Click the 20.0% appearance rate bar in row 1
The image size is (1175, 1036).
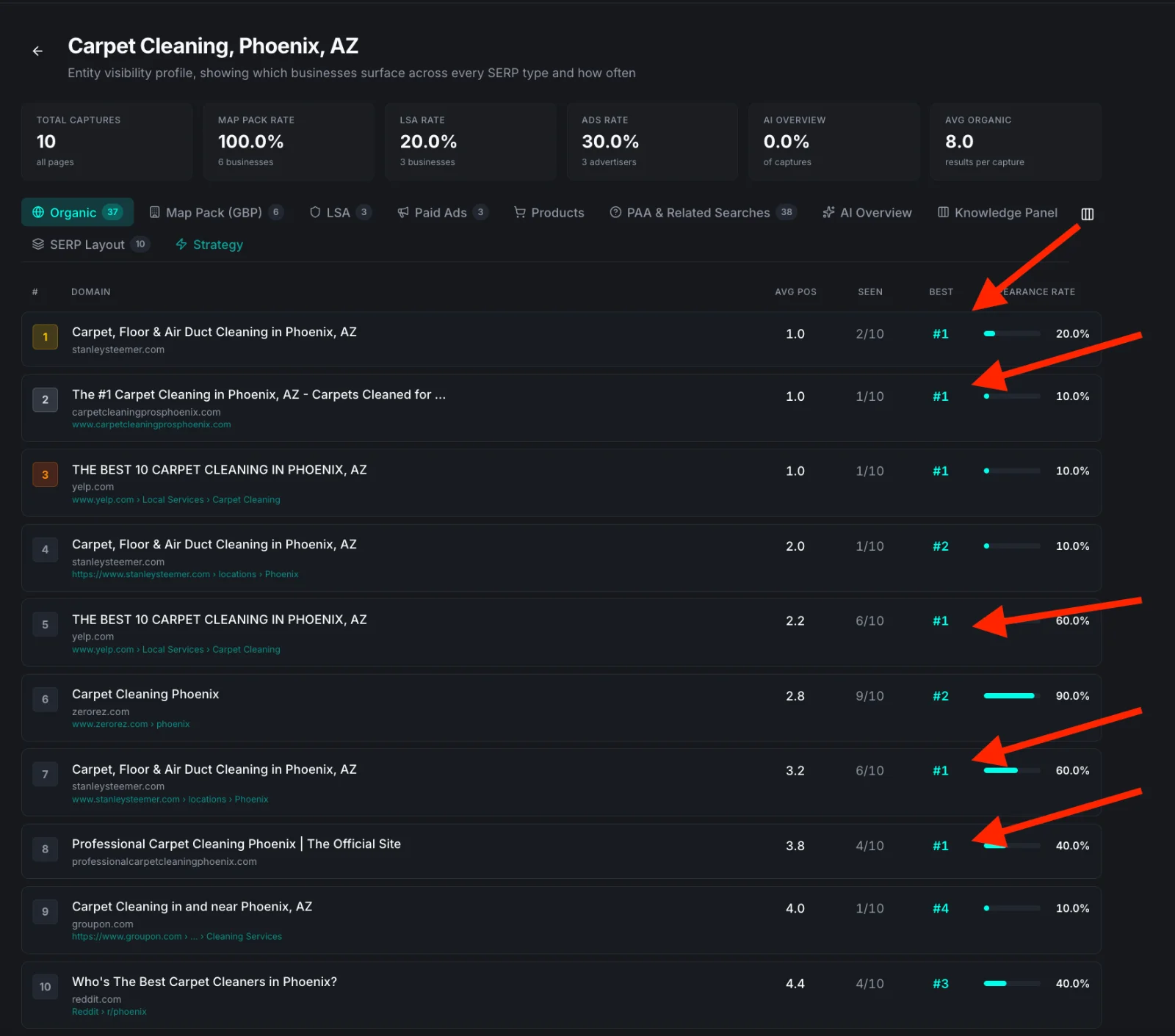(1012, 333)
